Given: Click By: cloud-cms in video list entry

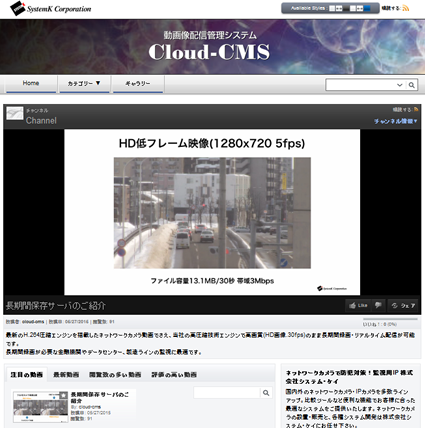Looking at the screenshot, I should point(86,407).
